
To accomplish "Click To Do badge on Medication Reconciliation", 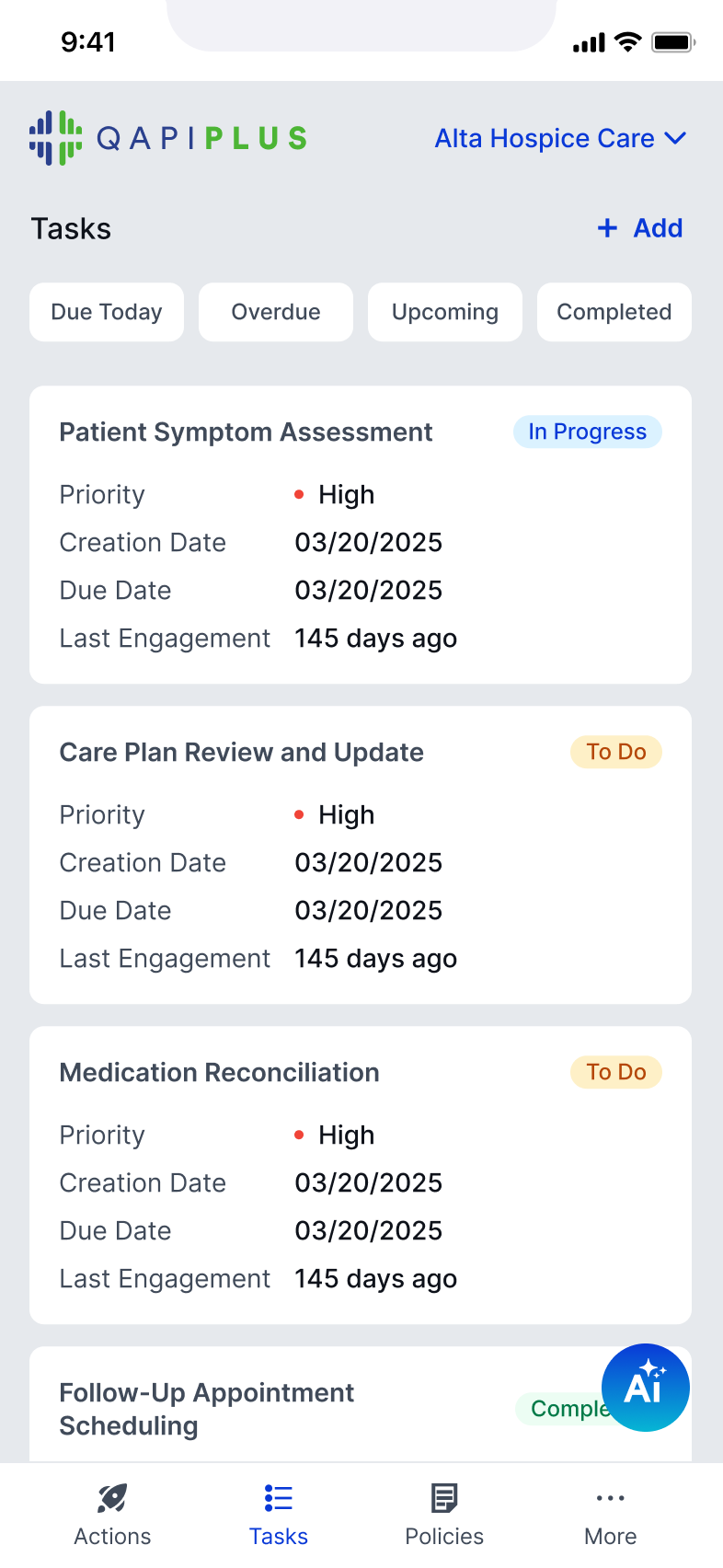I will [616, 1072].
